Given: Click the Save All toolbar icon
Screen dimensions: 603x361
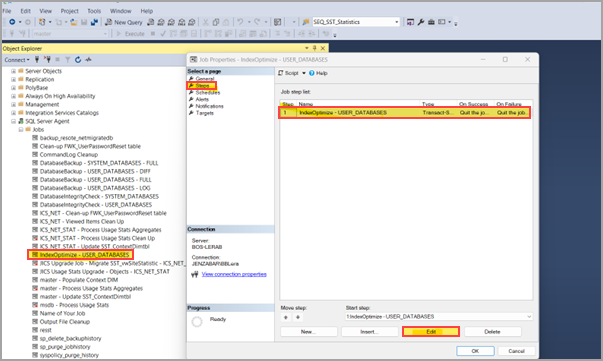Looking at the screenshot, I should point(94,22).
